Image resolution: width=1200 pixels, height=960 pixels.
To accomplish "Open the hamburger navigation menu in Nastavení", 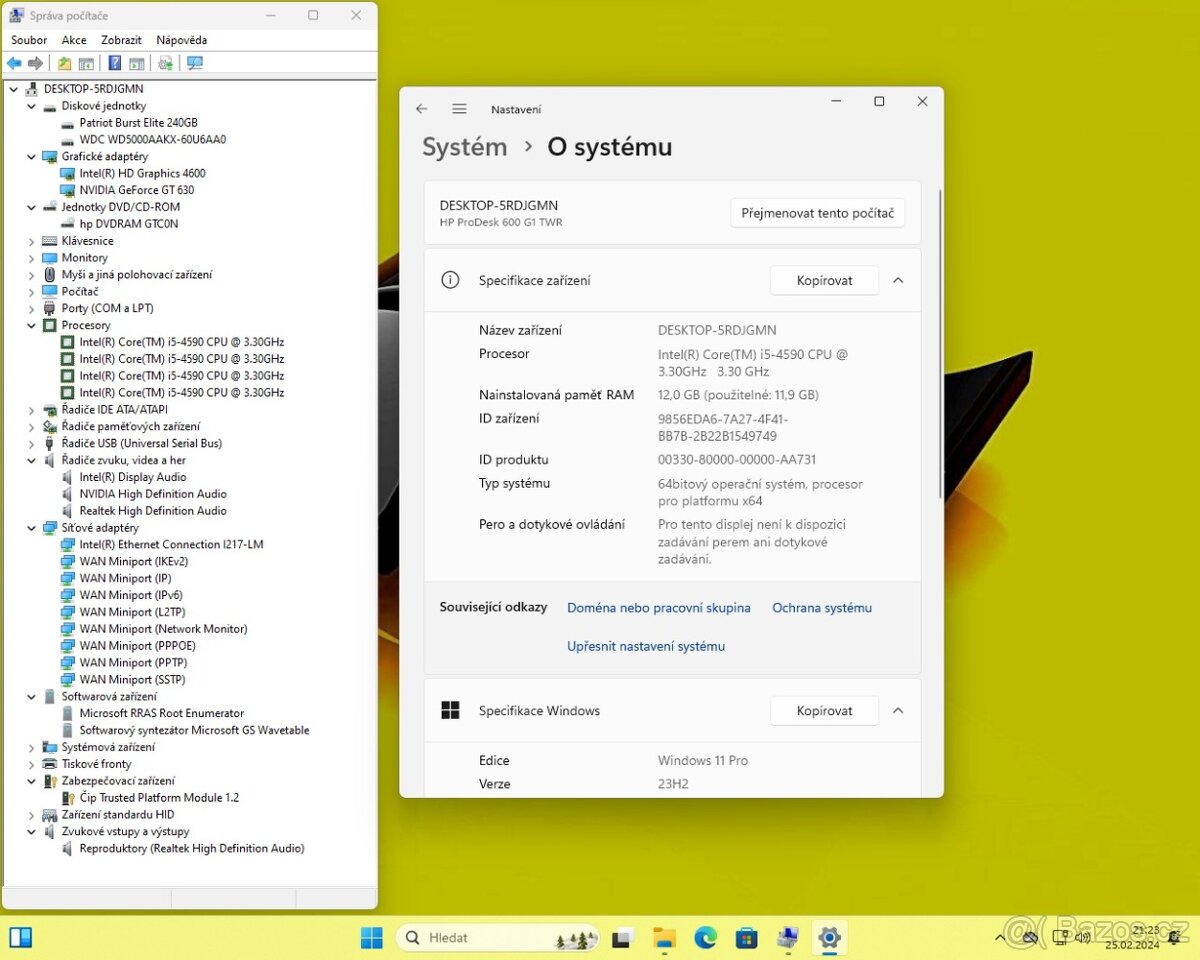I will point(459,108).
